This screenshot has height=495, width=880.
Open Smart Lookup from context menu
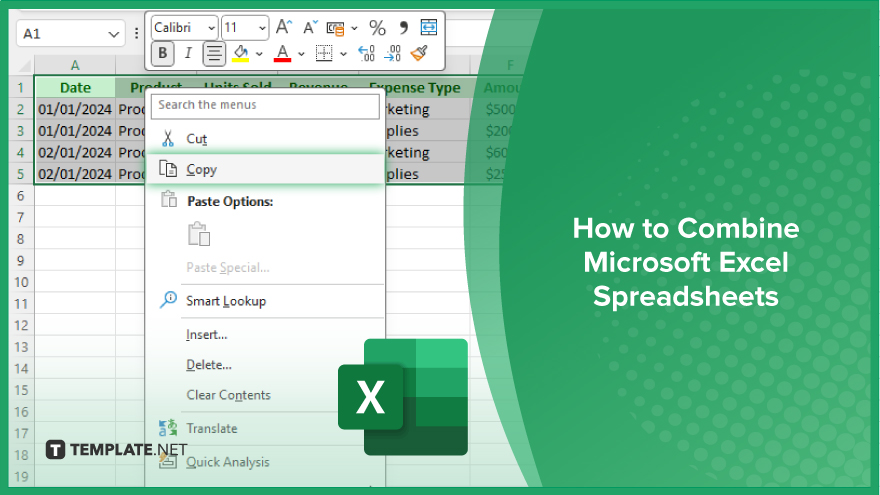[x=265, y=301]
